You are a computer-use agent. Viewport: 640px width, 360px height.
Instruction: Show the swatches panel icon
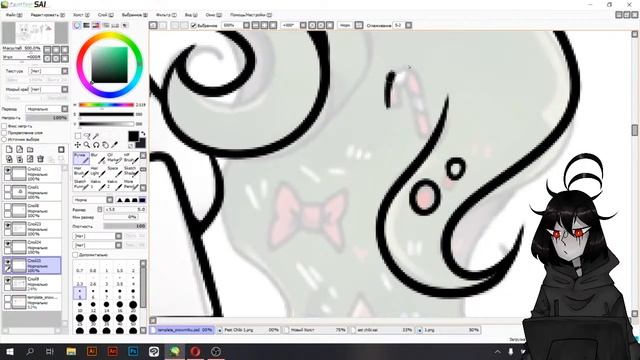[x=115, y=25]
